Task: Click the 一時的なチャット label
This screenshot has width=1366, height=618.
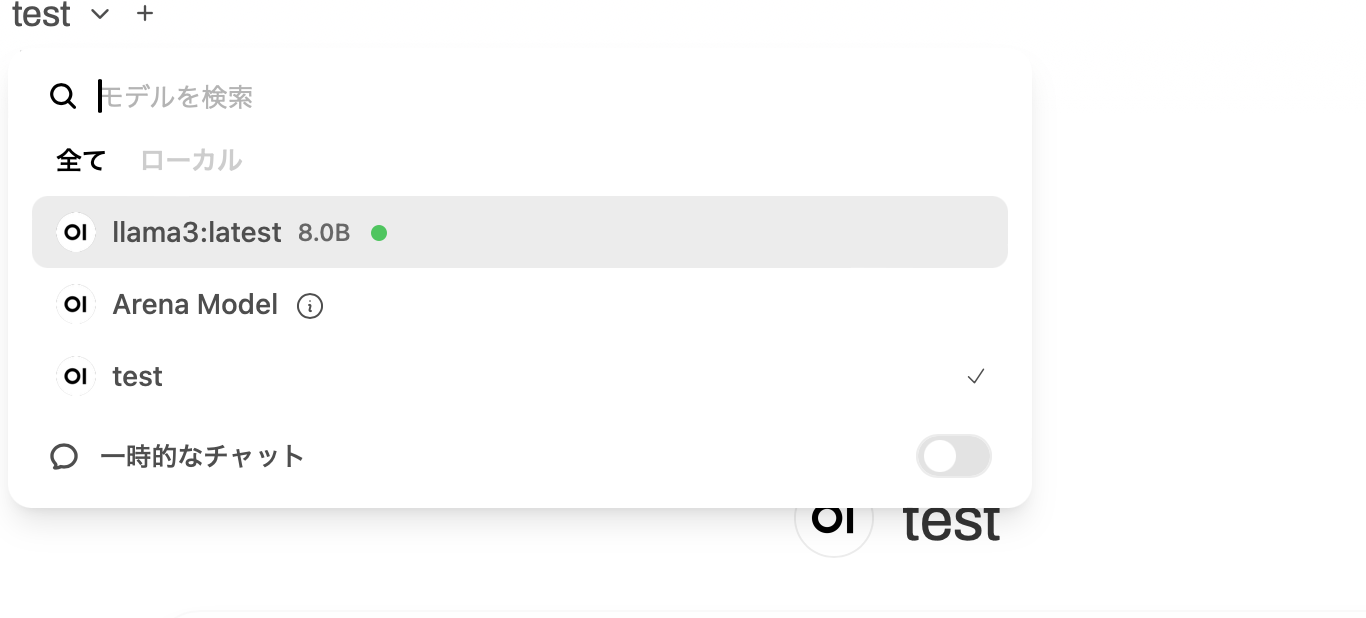Action: (202, 457)
